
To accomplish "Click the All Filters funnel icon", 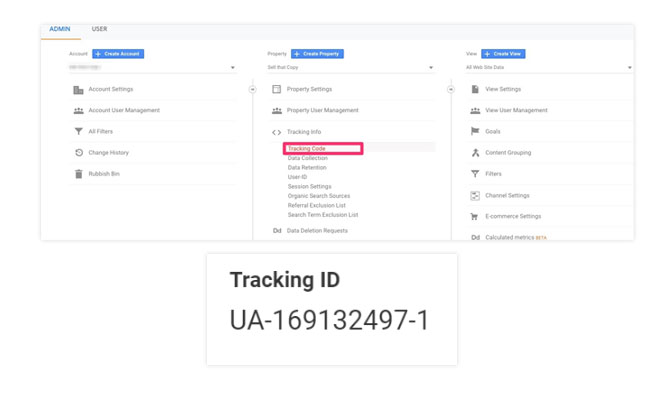I will tap(78, 132).
